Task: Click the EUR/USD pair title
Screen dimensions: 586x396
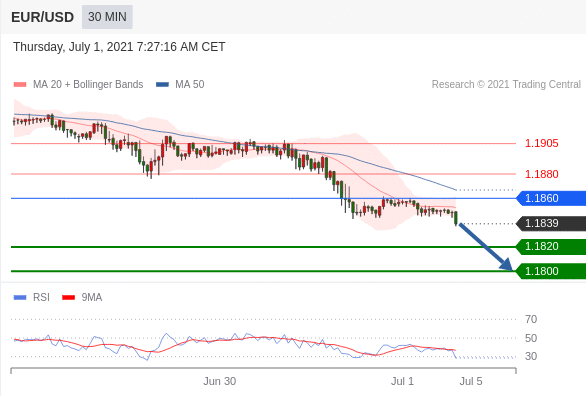Action: pos(43,17)
